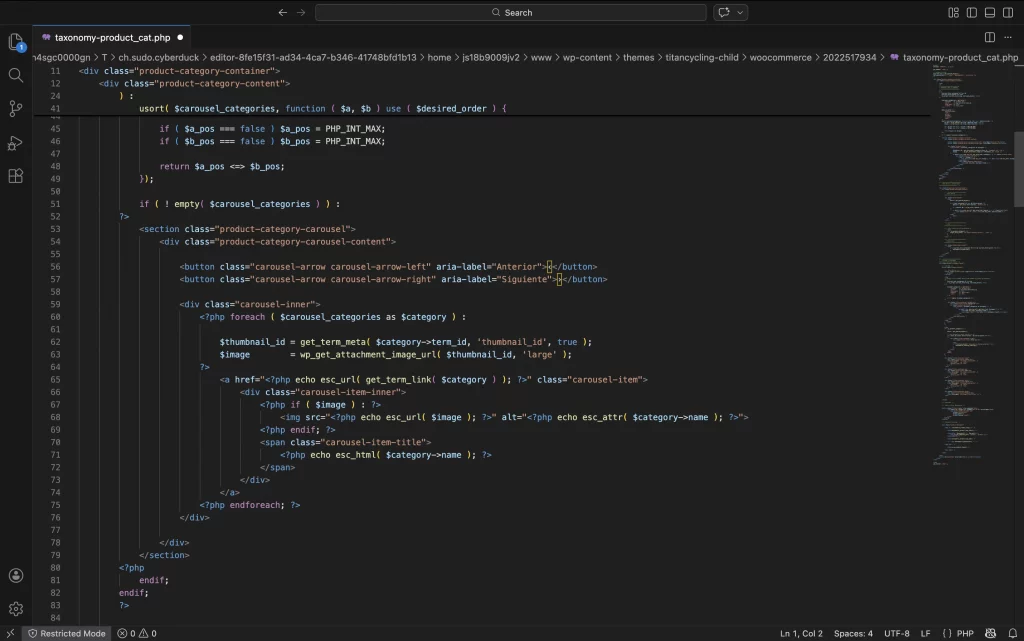Open the Search view in activity bar
This screenshot has height=641, width=1024.
(15, 75)
